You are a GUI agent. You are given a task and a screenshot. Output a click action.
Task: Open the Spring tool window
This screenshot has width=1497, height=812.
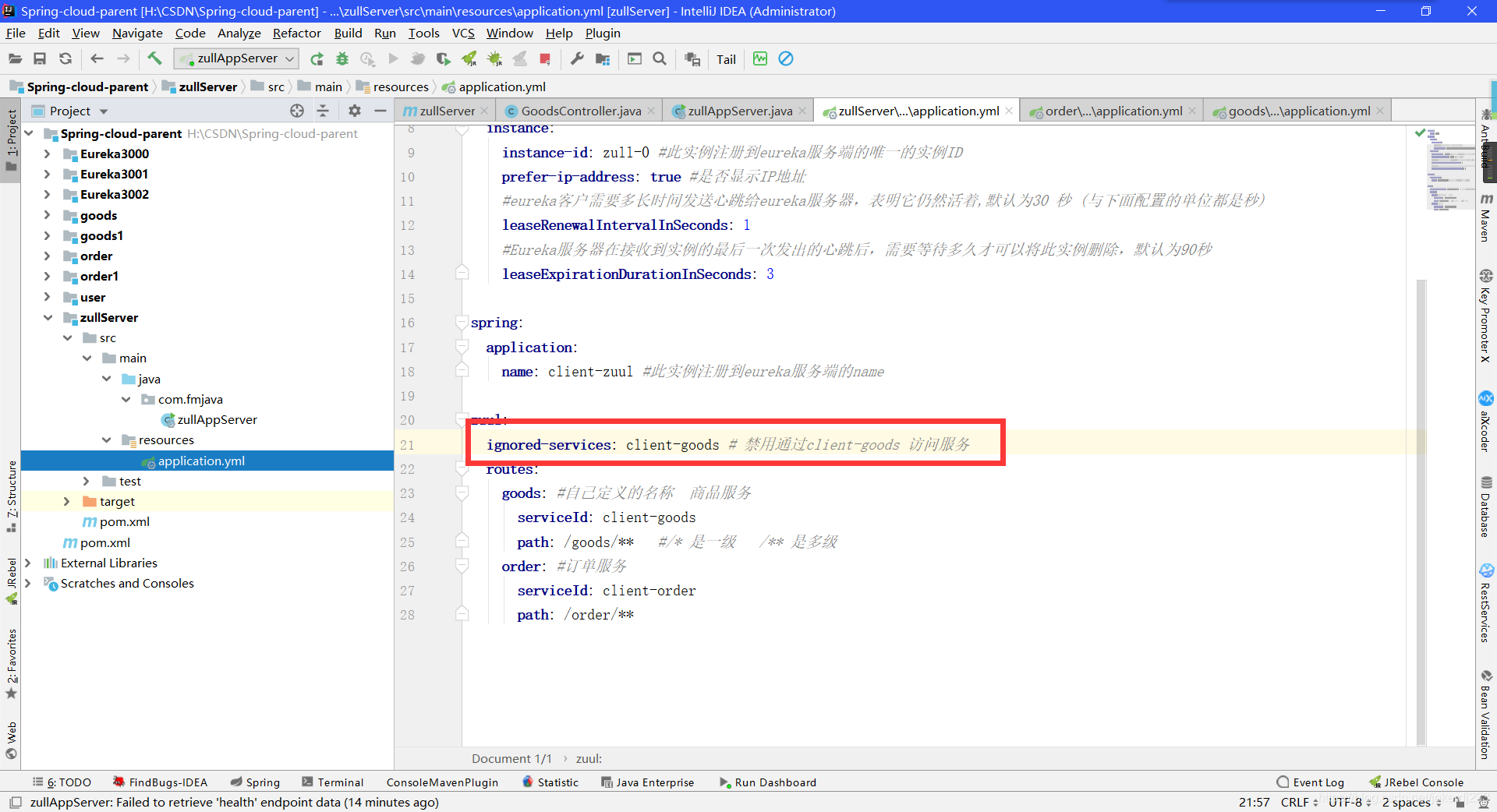point(255,782)
